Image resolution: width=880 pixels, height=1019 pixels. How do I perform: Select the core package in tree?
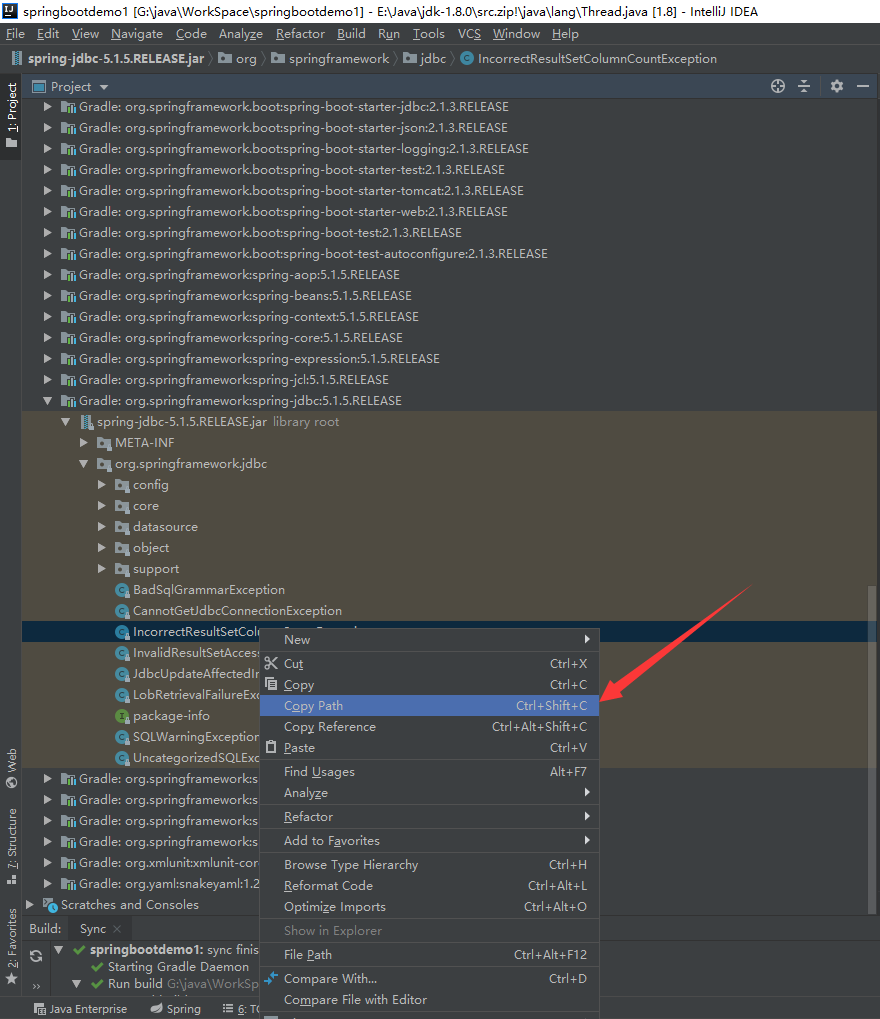coord(146,506)
